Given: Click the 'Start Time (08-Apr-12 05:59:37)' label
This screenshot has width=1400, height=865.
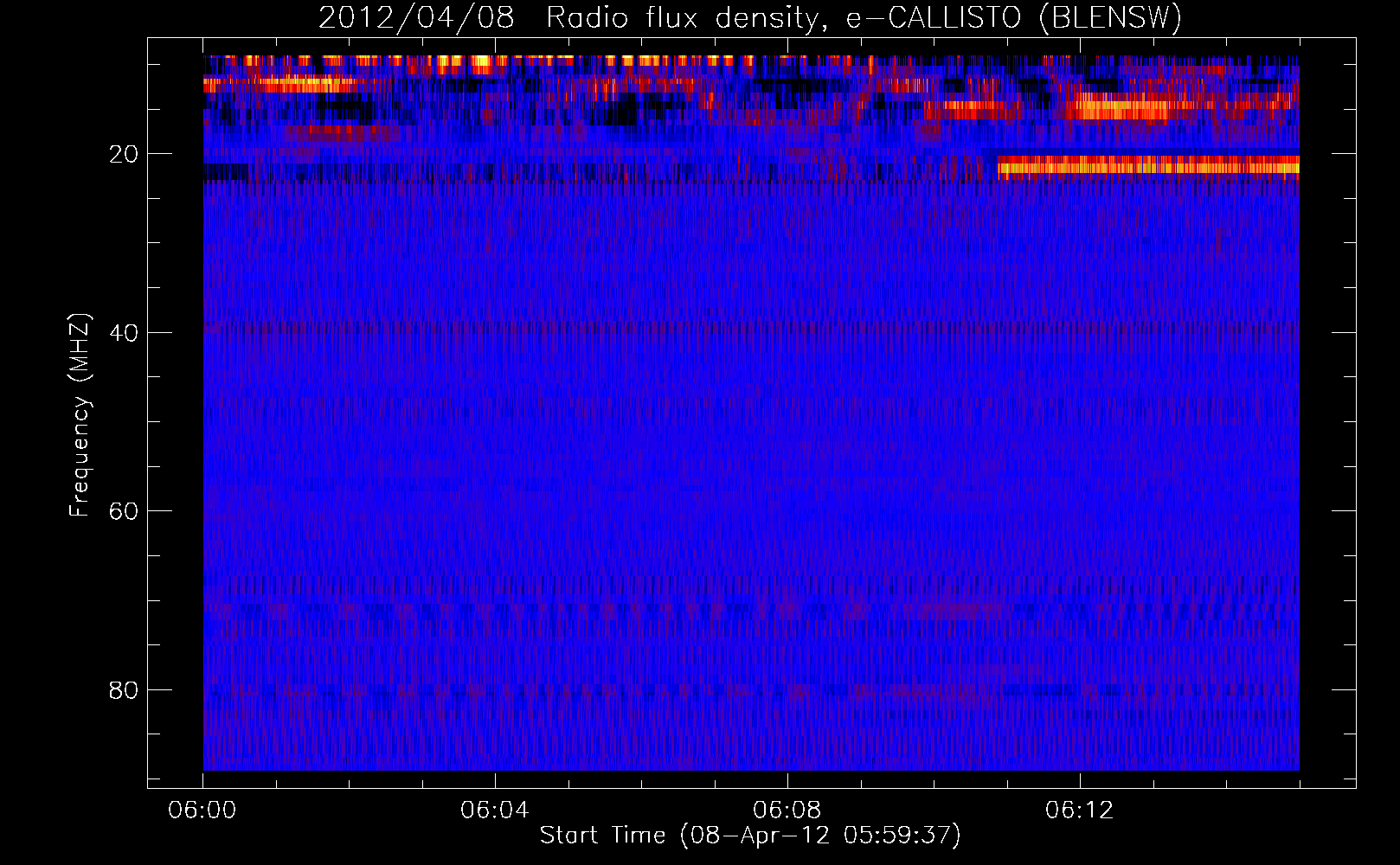Looking at the screenshot, I should [x=750, y=836].
